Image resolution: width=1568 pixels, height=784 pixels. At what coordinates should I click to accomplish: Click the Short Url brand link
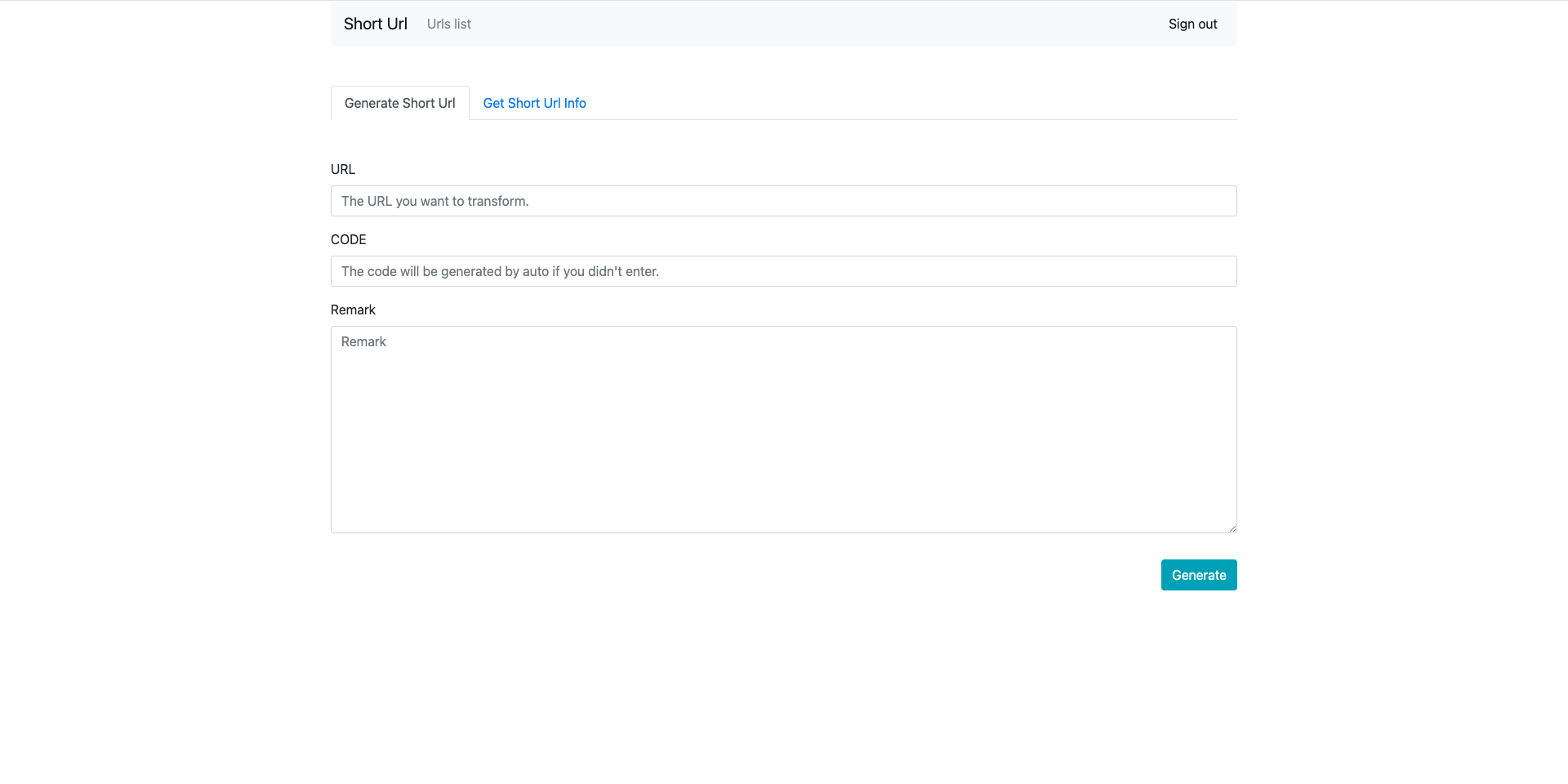(375, 24)
